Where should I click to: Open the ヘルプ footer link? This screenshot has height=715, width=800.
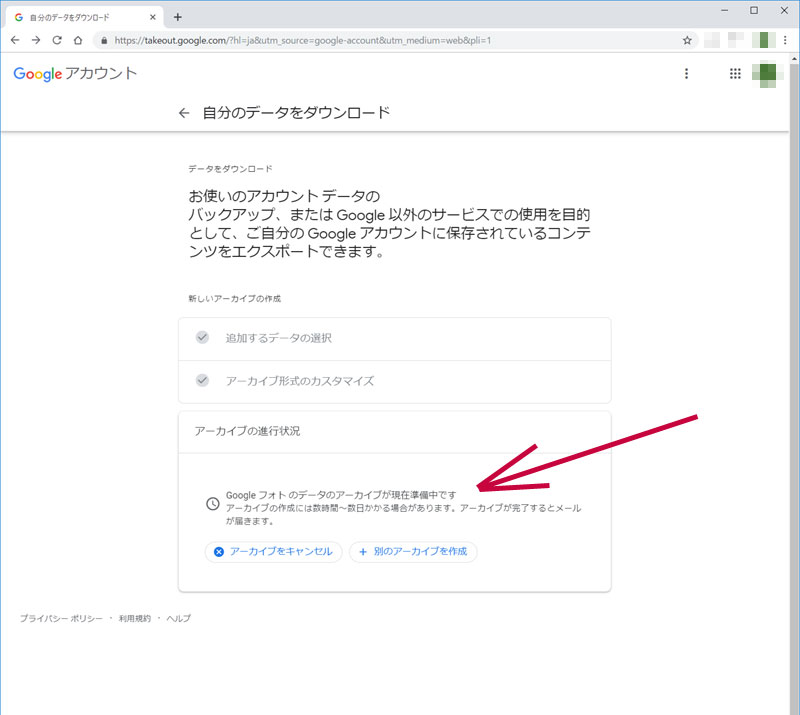(x=177, y=619)
